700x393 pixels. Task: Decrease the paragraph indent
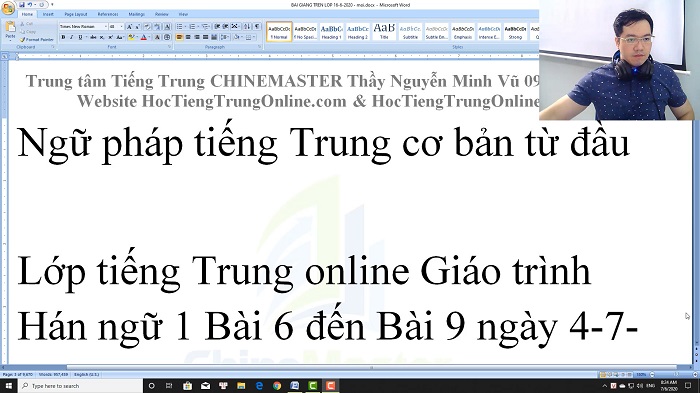point(217,26)
